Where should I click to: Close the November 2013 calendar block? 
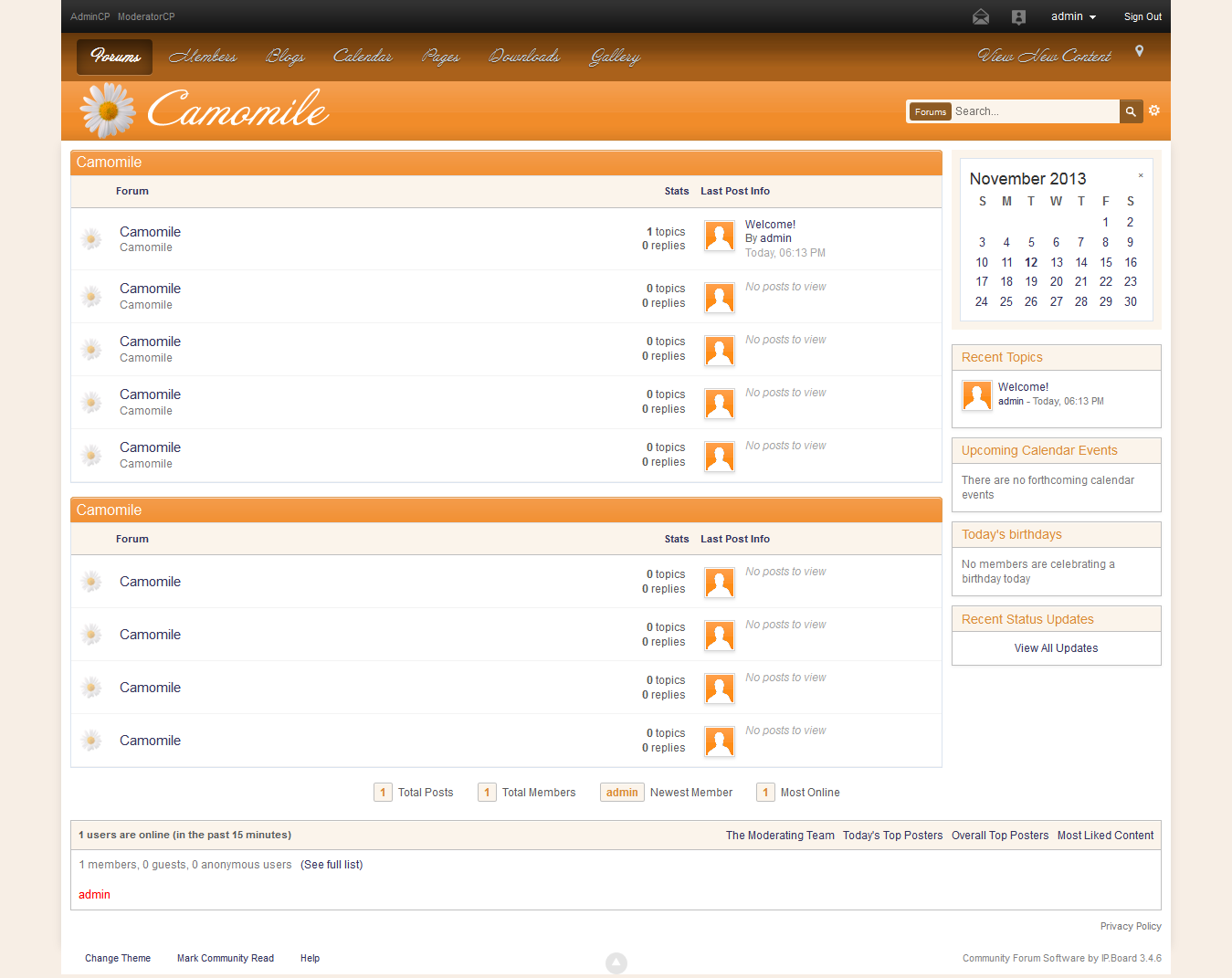1141,175
